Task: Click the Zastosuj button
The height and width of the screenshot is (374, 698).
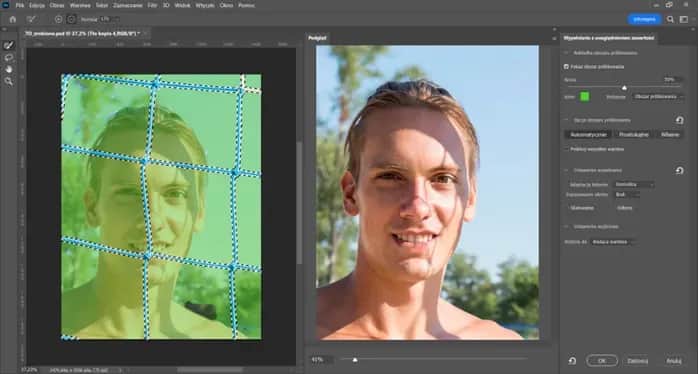Action: tap(637, 361)
